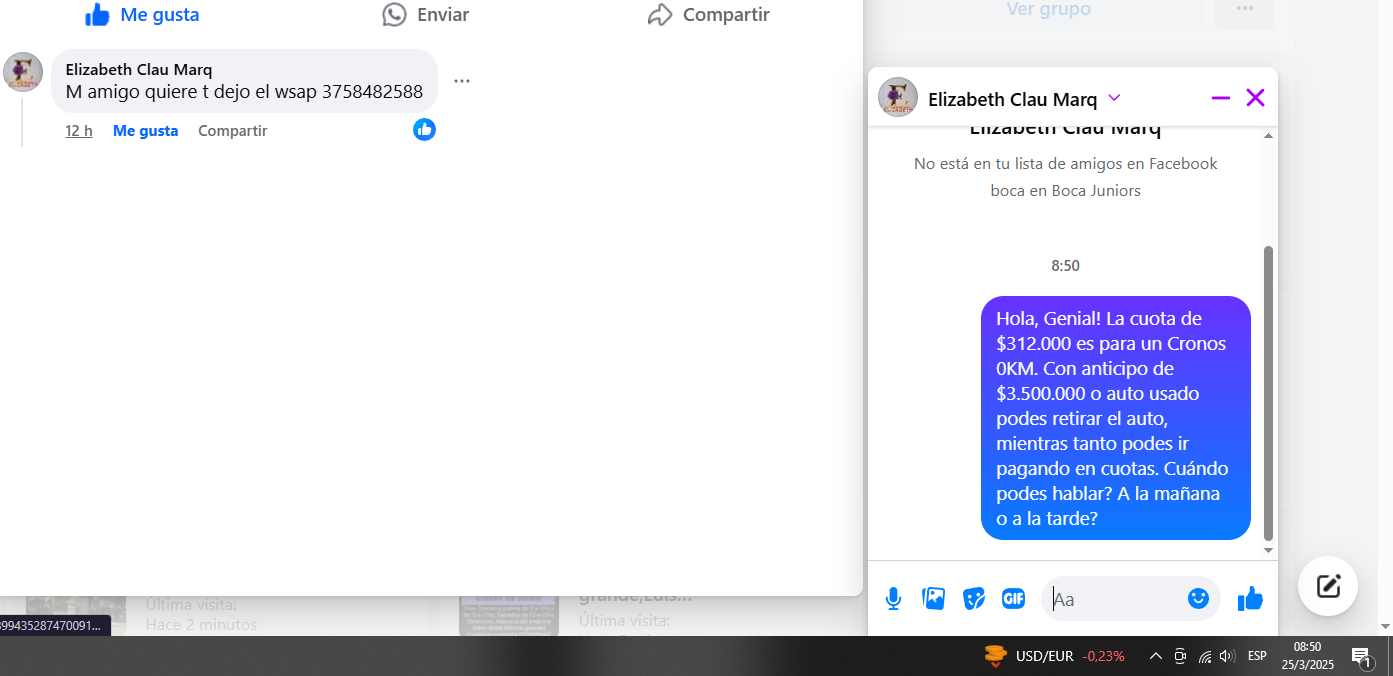
Task: Show hidden system tray icons
Action: [1155, 656]
